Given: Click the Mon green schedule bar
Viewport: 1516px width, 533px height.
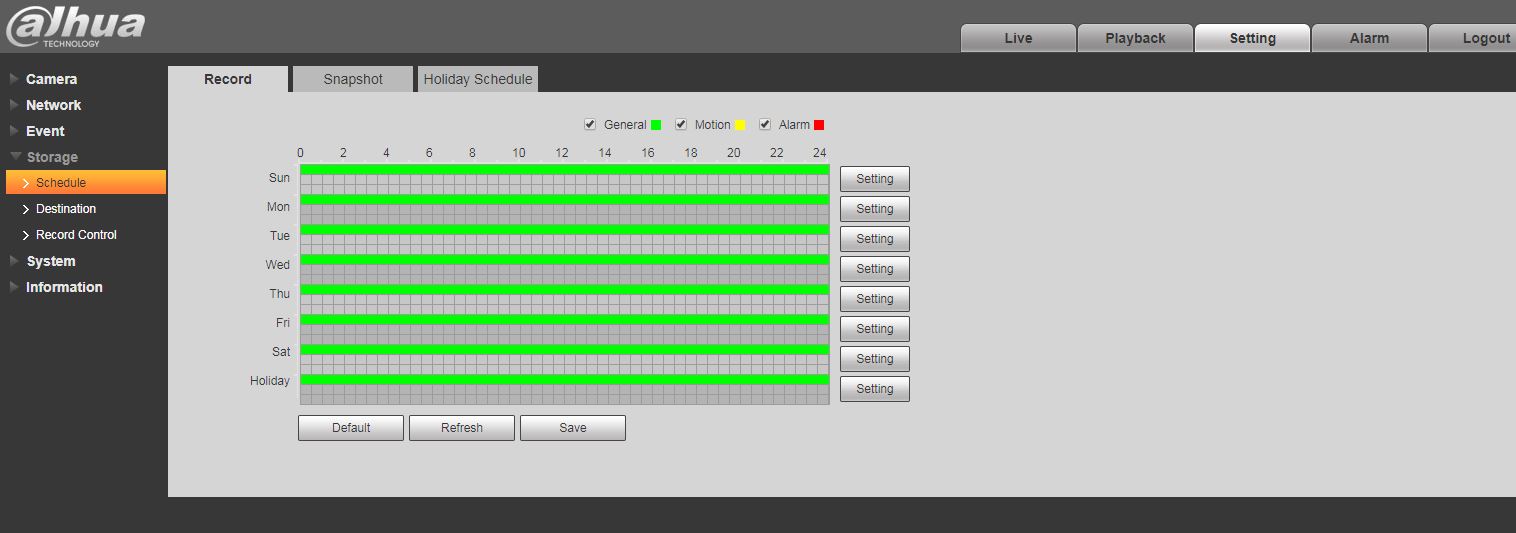Looking at the screenshot, I should (564, 199).
